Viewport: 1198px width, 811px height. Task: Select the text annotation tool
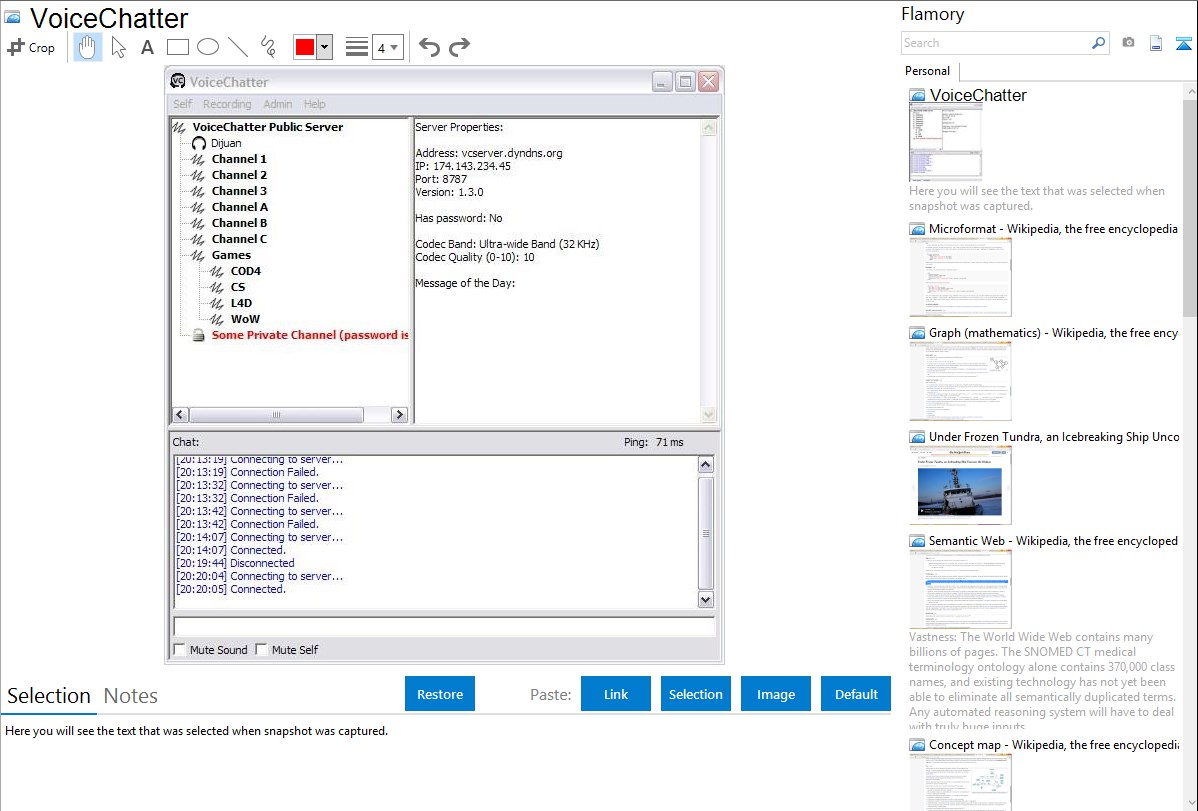147,47
